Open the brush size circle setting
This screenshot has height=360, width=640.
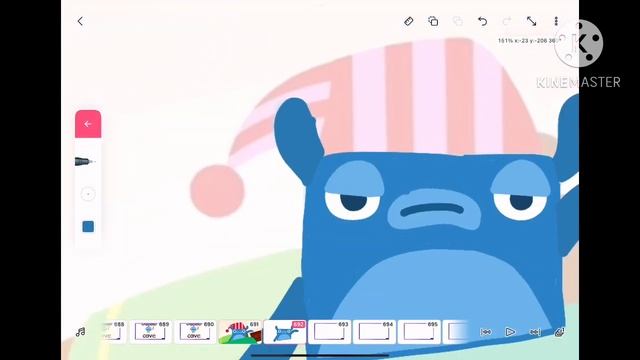click(88, 194)
